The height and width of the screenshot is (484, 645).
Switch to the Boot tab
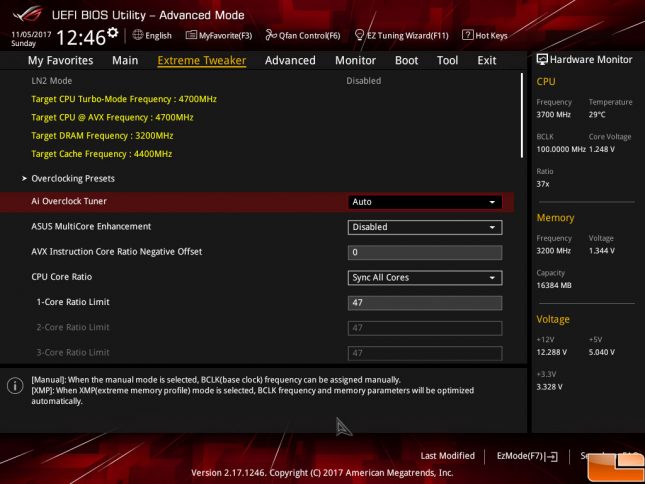coord(406,60)
